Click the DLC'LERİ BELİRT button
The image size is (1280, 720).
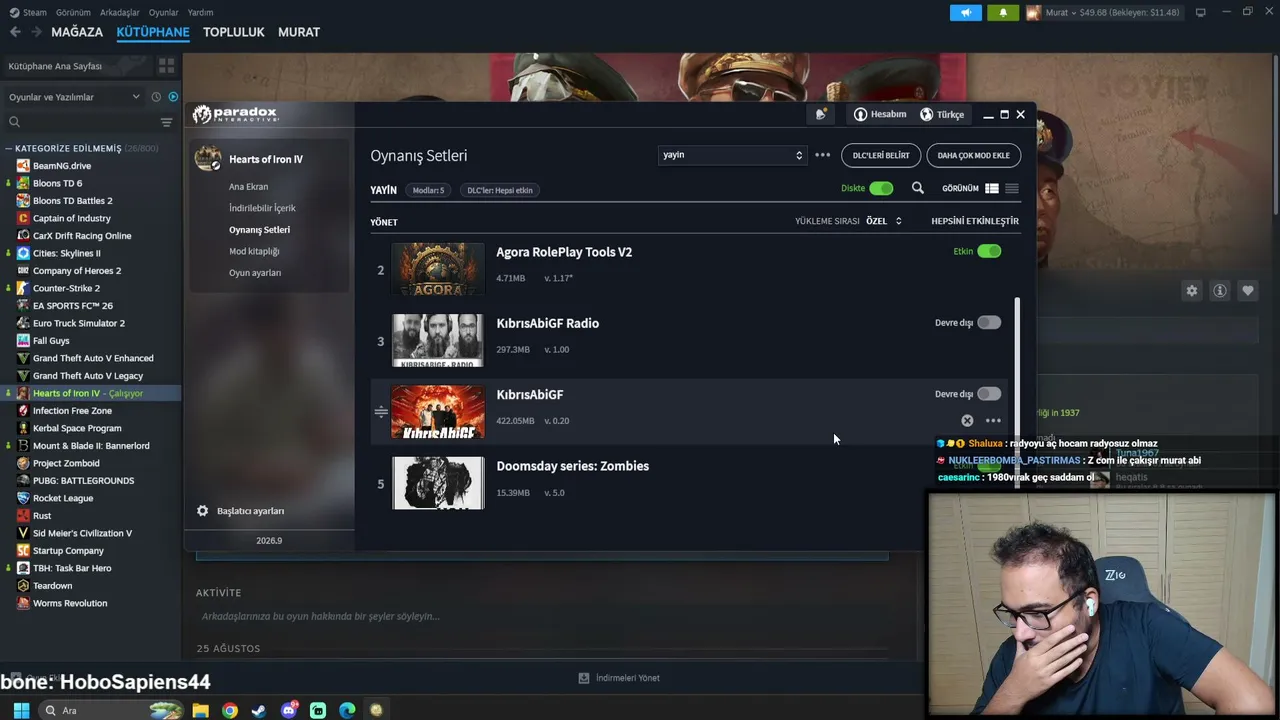click(881, 155)
